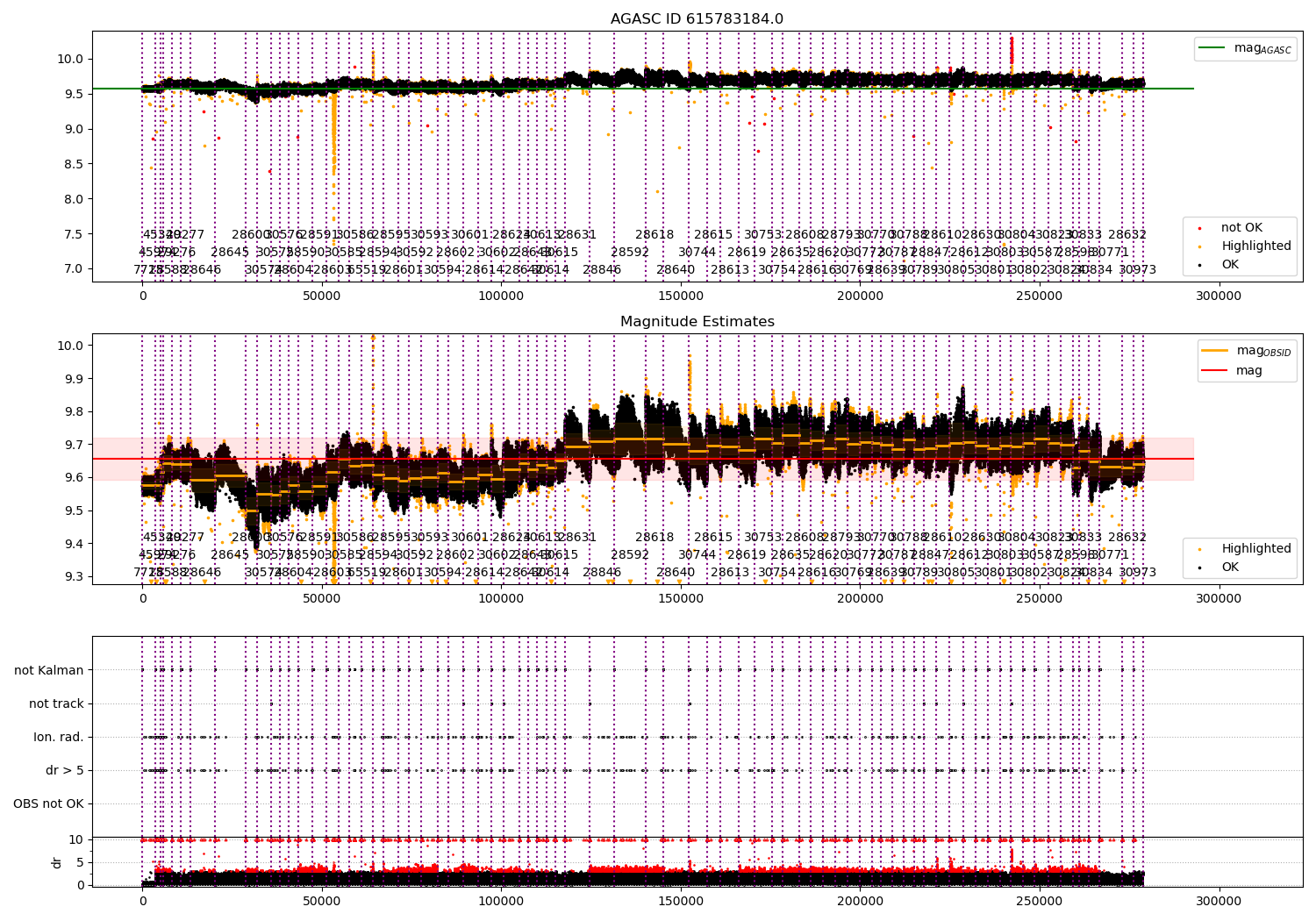Click the 'Magnitude Estimates' plot title
This screenshot has height=921, width=1316.
(697, 322)
